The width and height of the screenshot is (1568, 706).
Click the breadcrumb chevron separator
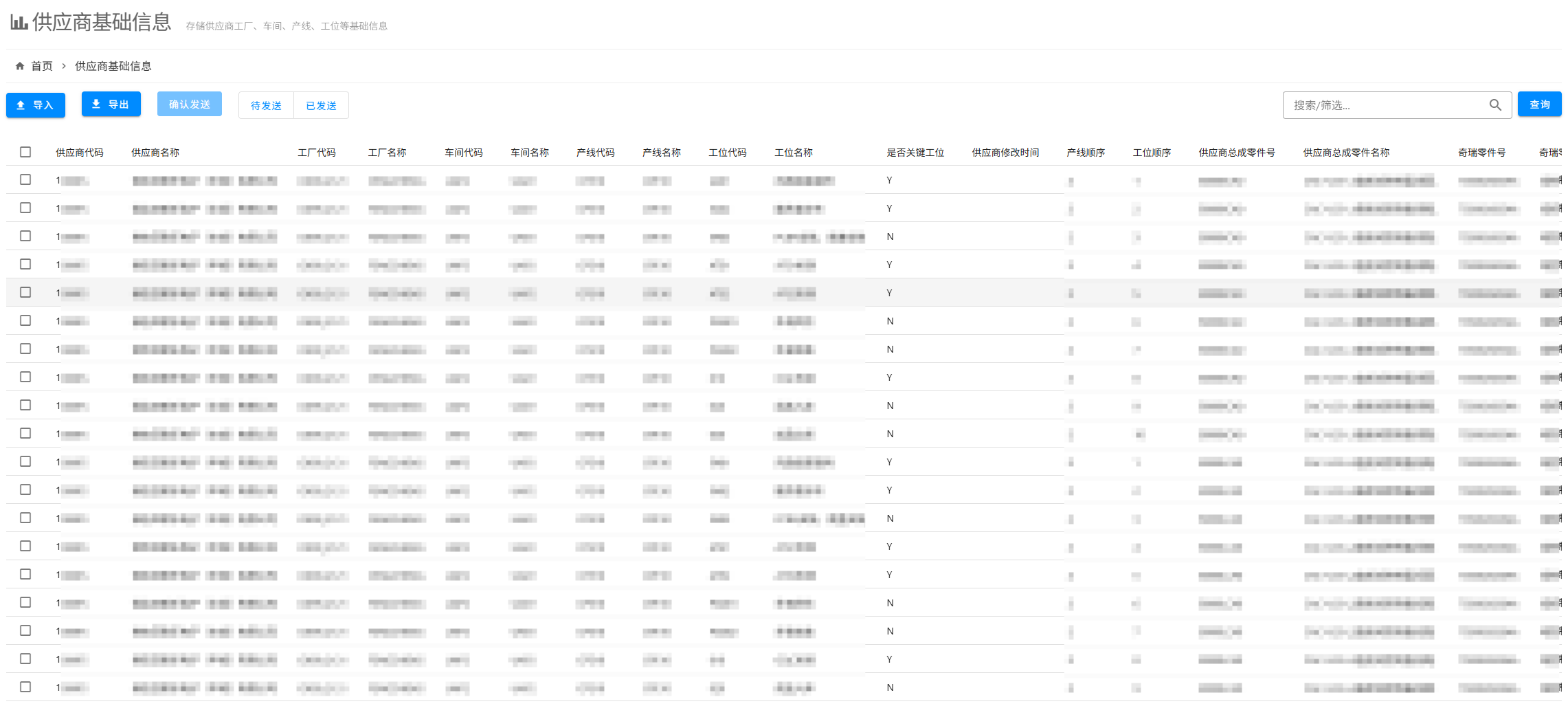tap(64, 66)
